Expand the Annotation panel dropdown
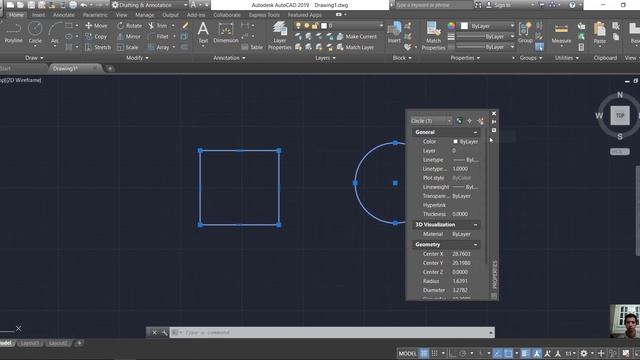 [229, 58]
